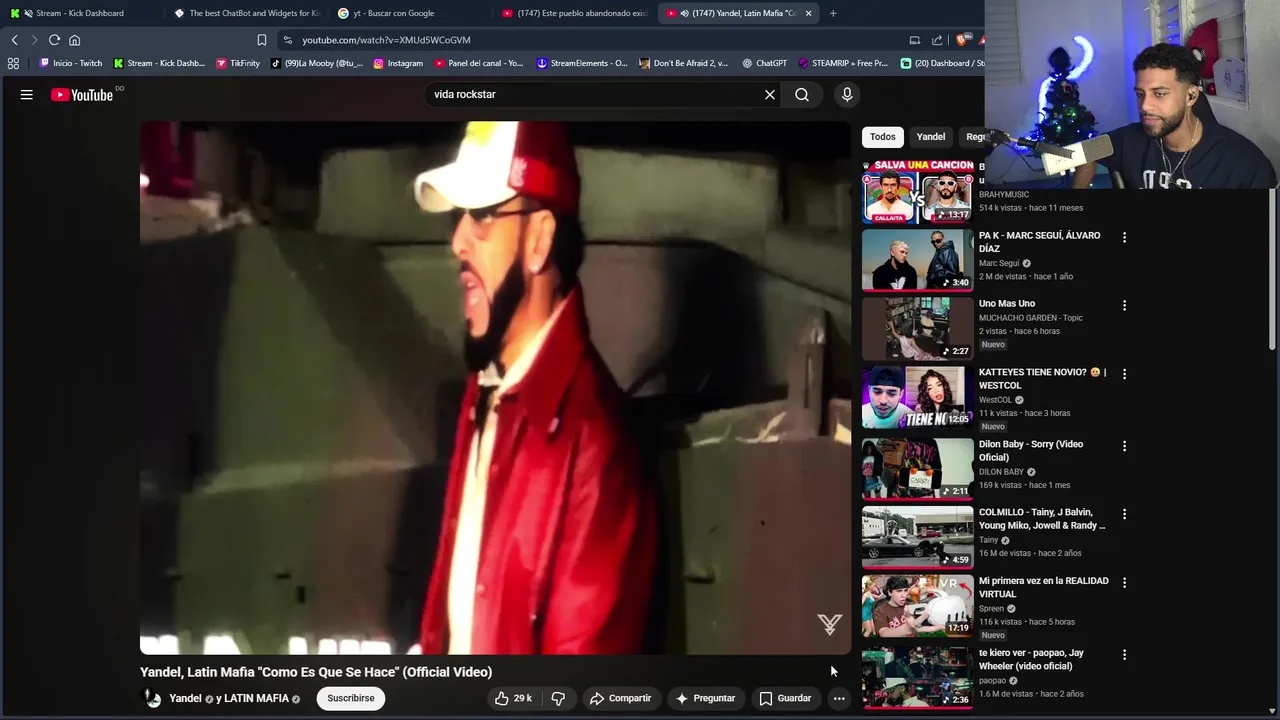Open 'Panel del canal' YouTube bookmark
Image resolution: width=1280 pixels, height=720 pixels.
479,63
